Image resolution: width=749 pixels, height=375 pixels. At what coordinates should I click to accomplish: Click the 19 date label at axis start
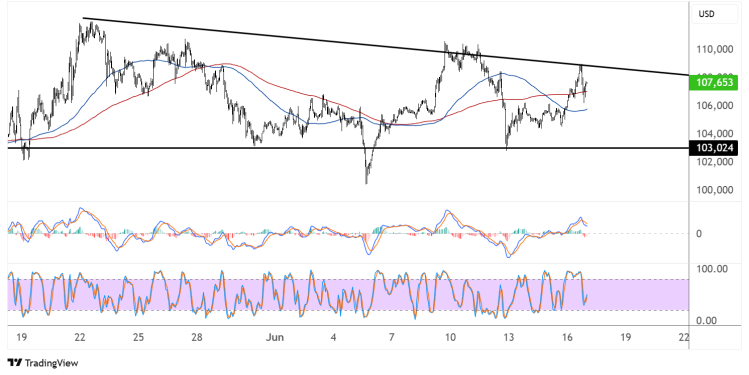coord(21,337)
